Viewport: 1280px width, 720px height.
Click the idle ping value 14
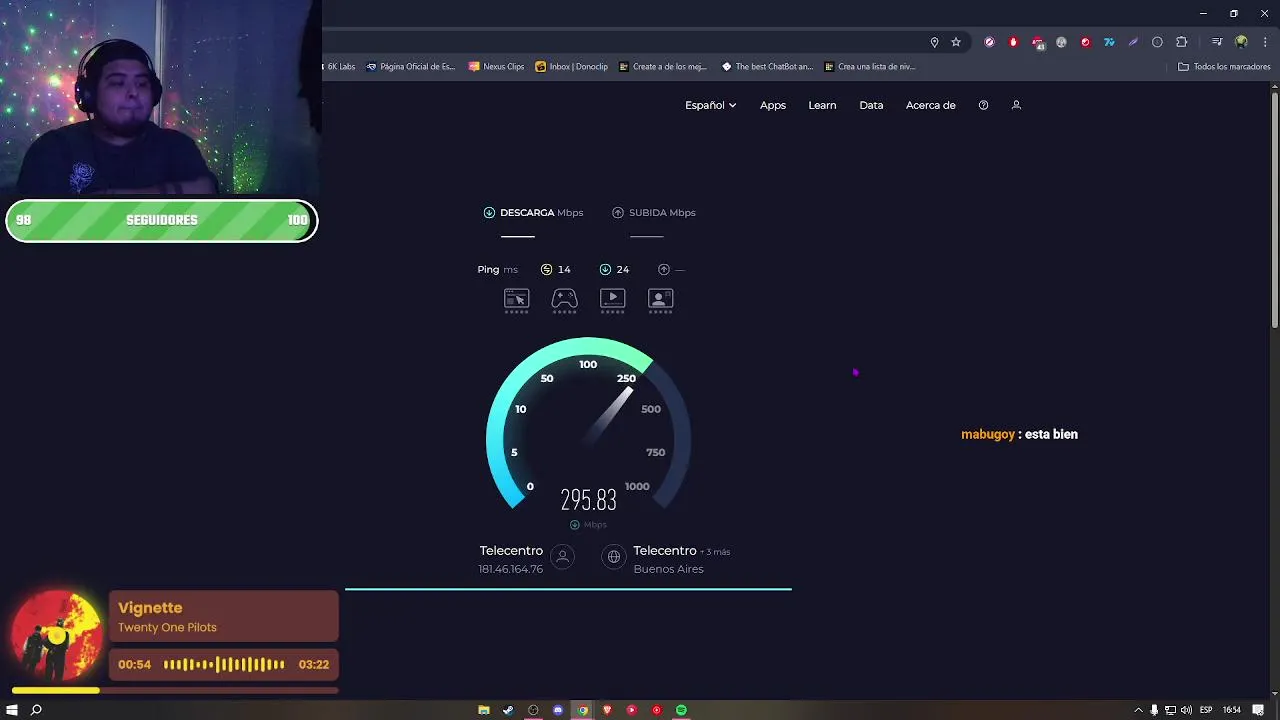564,269
